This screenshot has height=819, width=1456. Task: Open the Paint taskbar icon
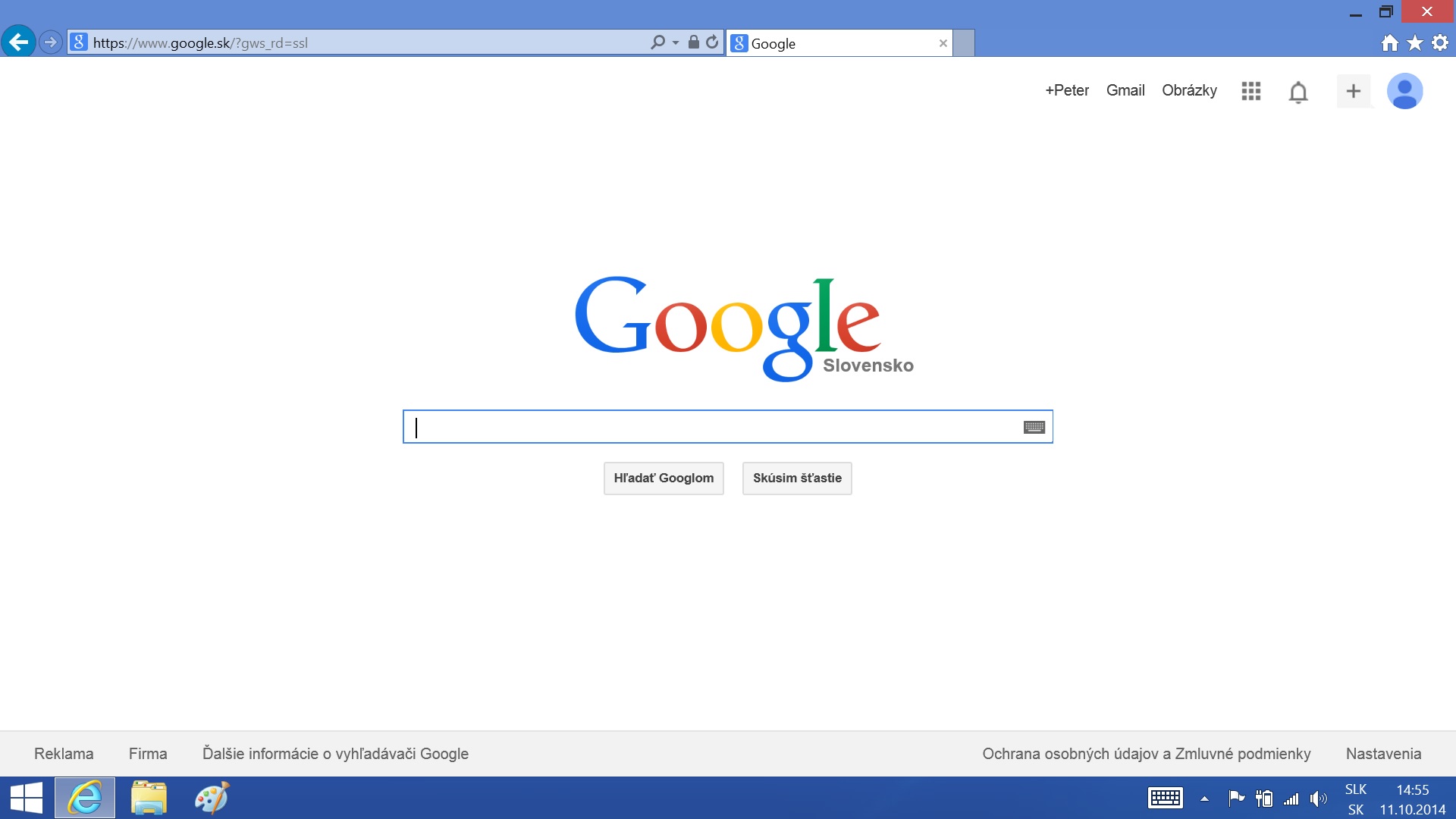(212, 798)
